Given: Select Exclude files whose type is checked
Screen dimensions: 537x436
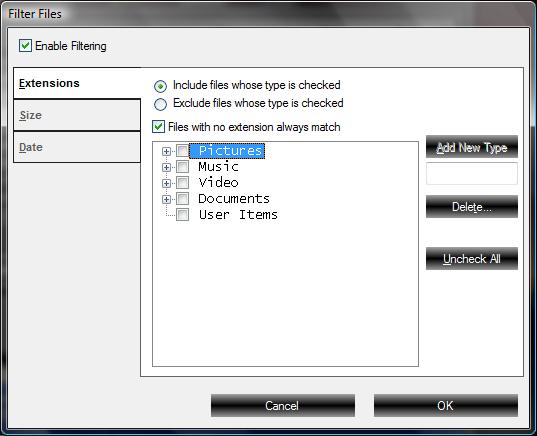Looking at the screenshot, I should pyautogui.click(x=160, y=104).
